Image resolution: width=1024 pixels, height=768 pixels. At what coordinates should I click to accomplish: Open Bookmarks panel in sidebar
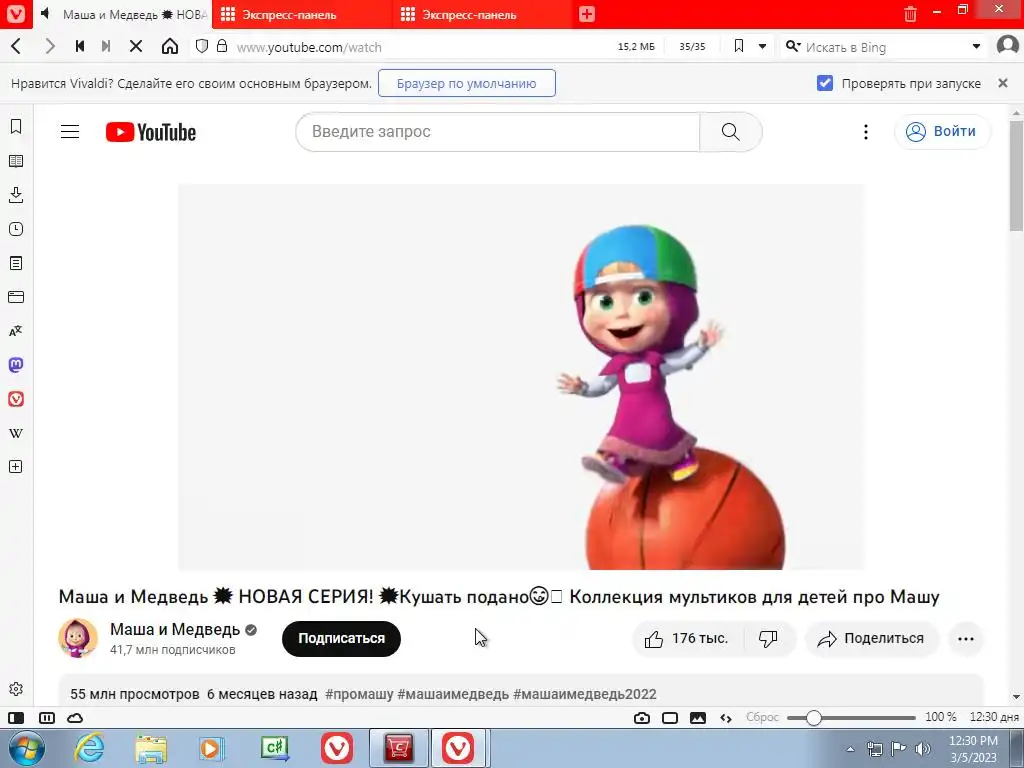pos(16,127)
